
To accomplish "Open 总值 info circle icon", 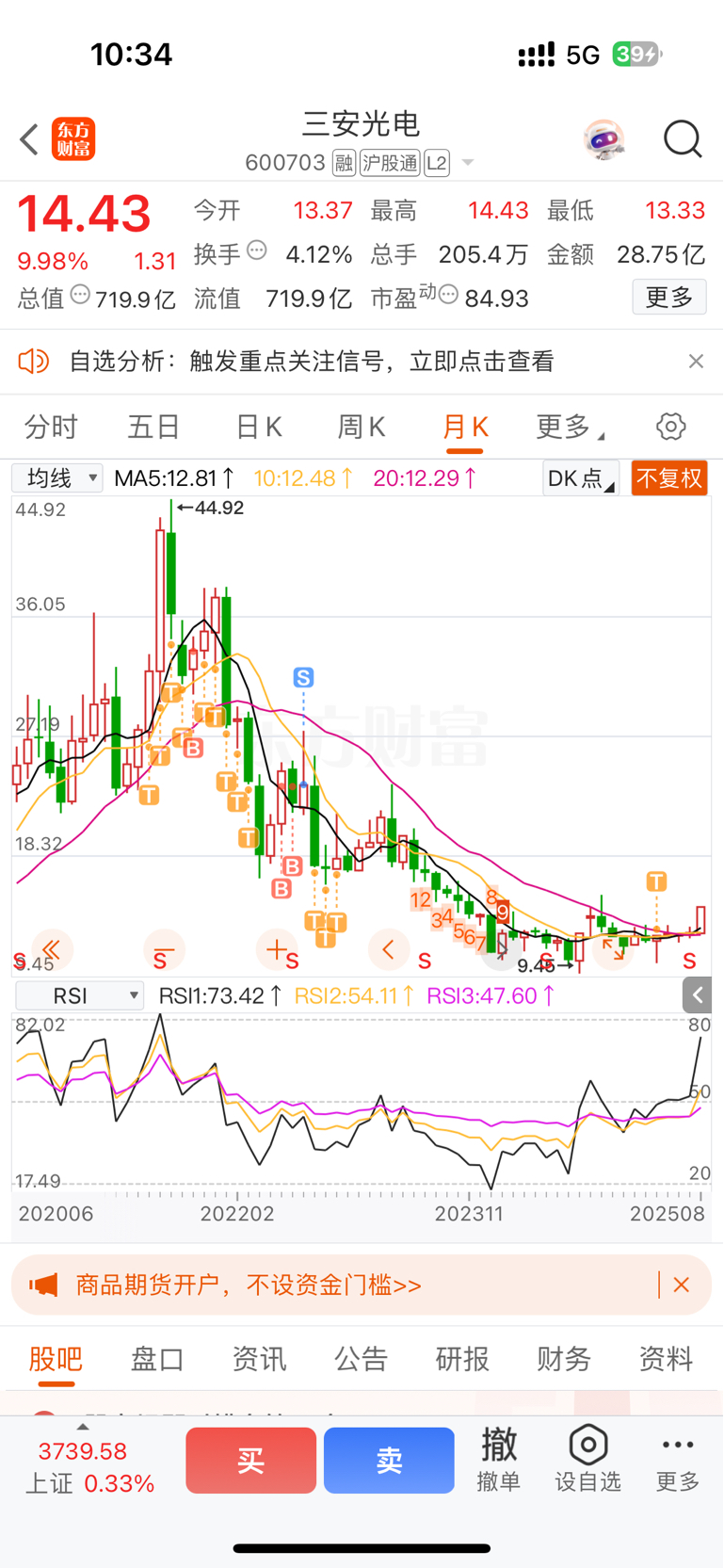I will coord(81,295).
